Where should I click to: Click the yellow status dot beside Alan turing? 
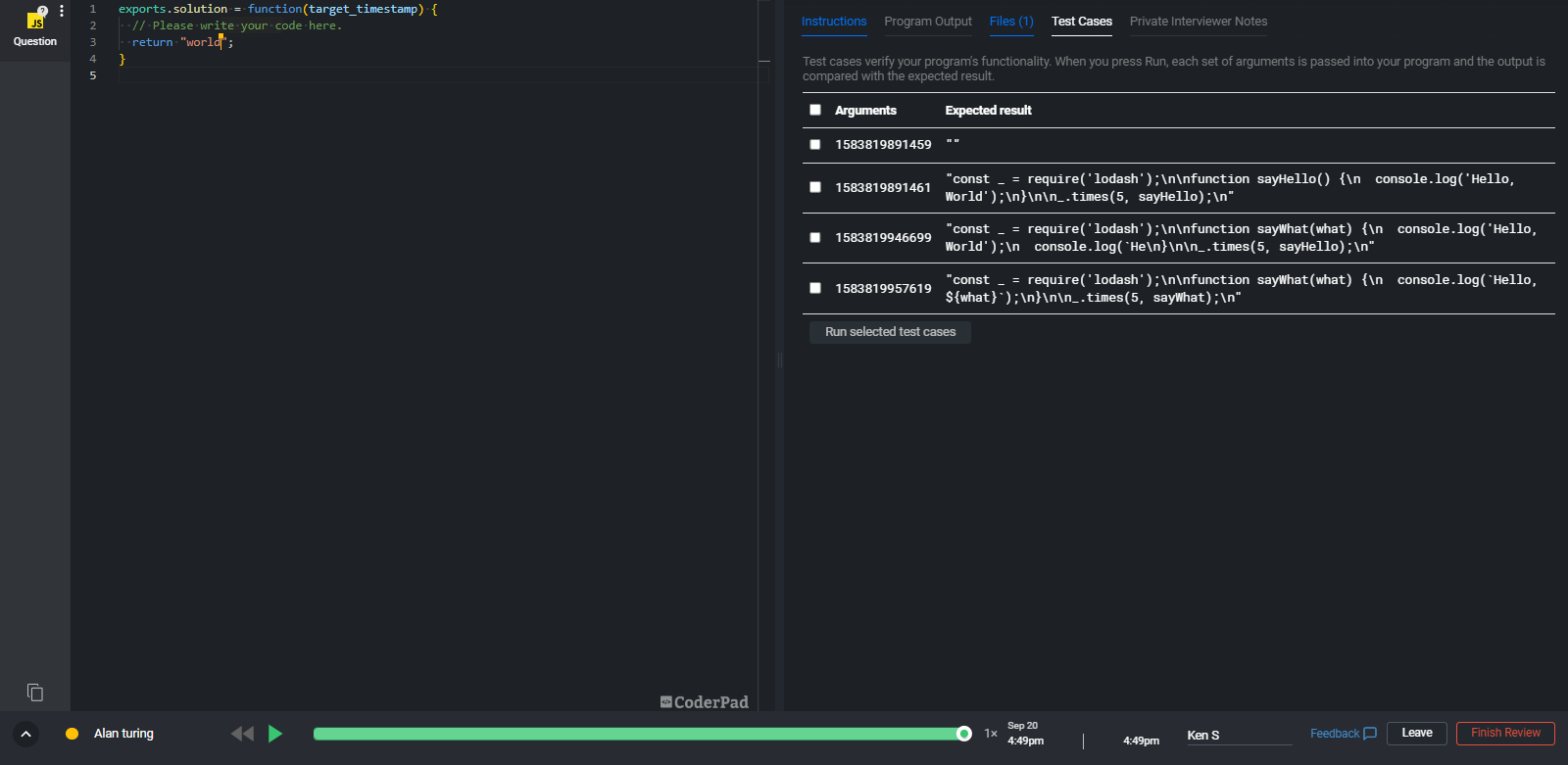click(x=72, y=734)
